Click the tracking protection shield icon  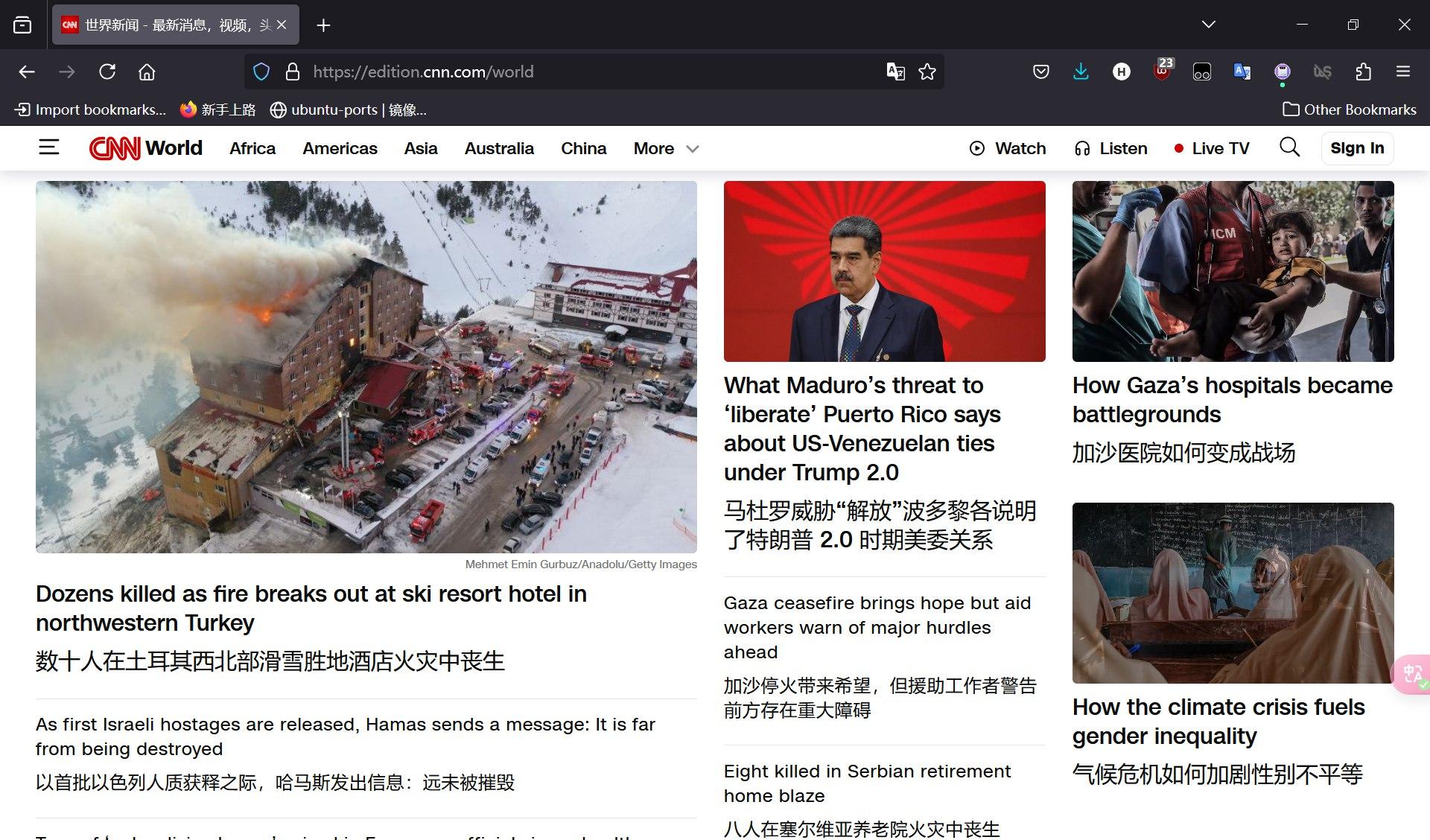click(261, 71)
